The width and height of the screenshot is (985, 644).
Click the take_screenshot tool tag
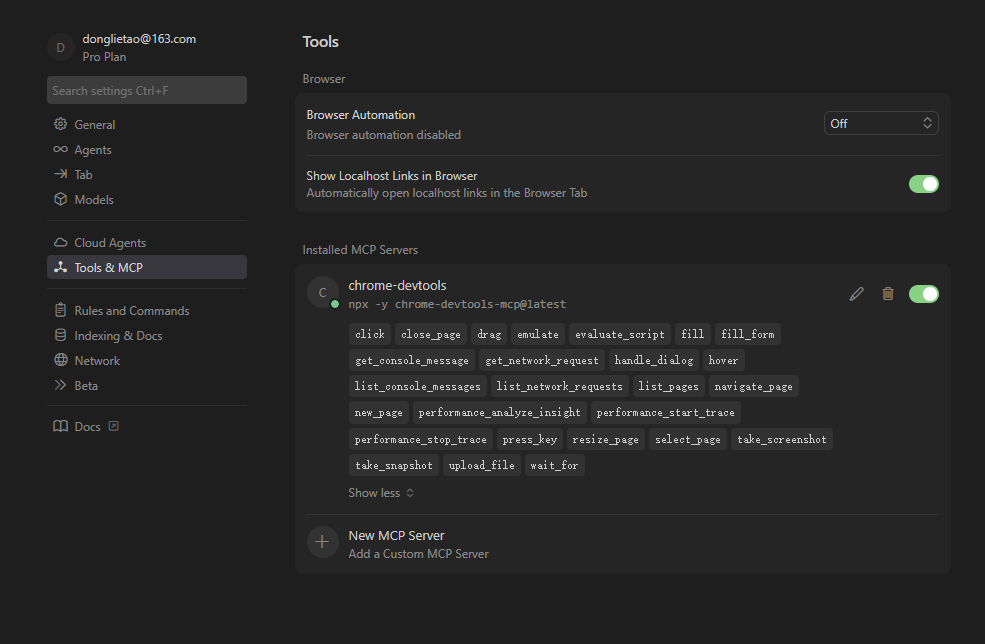[782, 439]
